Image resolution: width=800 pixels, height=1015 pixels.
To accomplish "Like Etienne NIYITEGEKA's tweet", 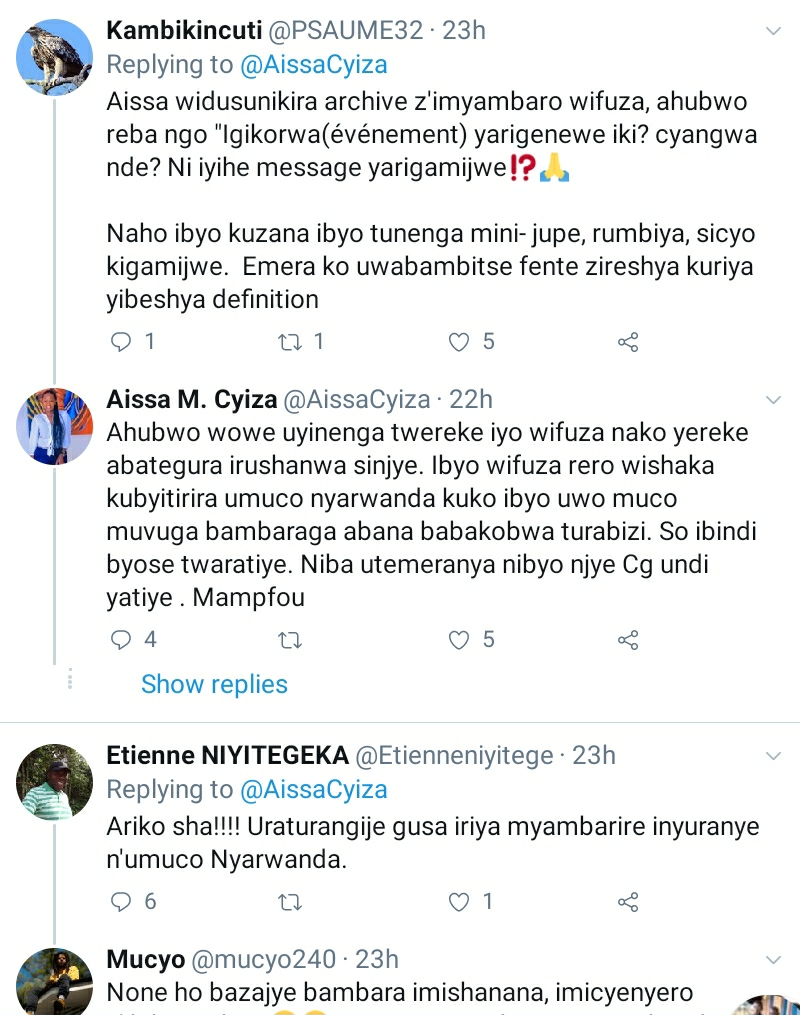I will coord(459,902).
